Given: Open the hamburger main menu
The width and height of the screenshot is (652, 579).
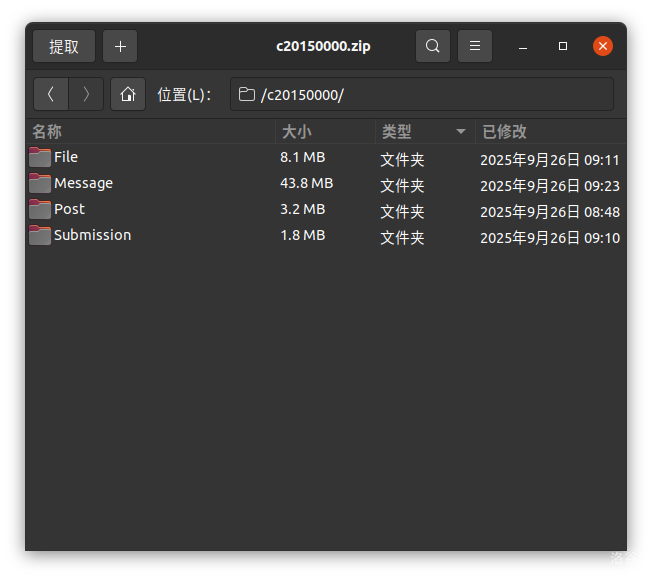Looking at the screenshot, I should (475, 46).
